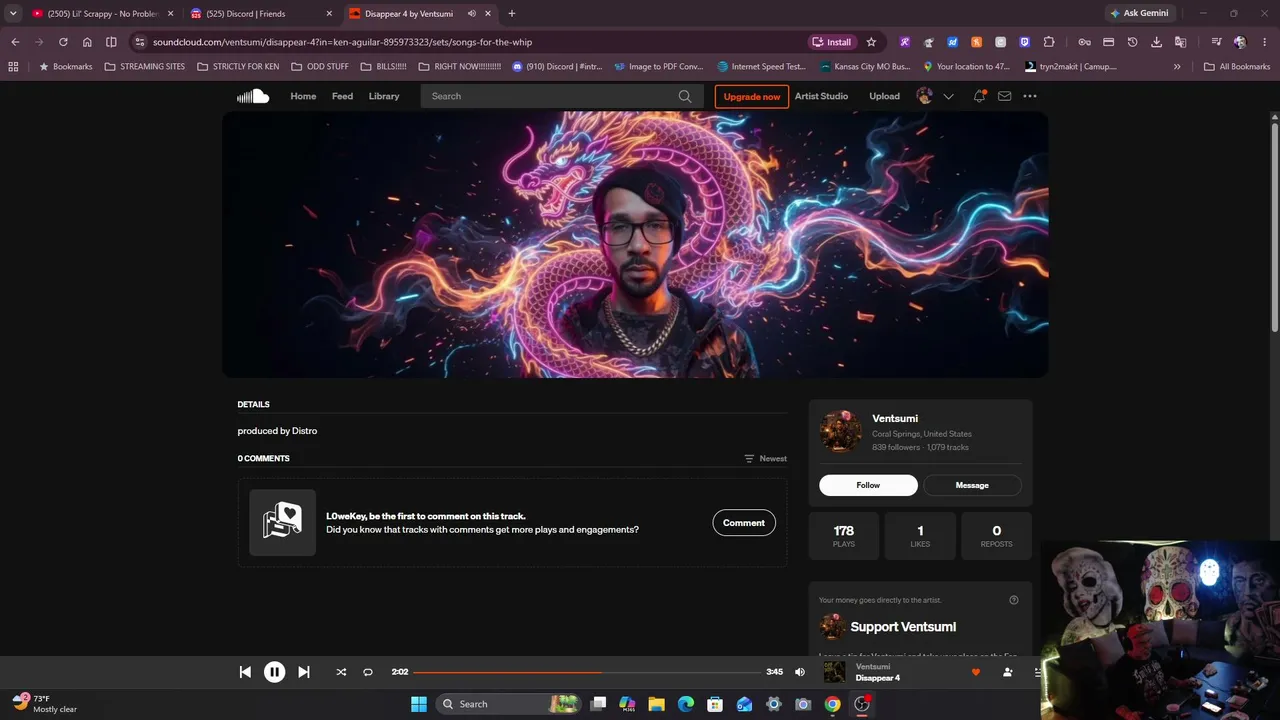
Task: Switch to the Discord Friends tab
Action: (260, 14)
